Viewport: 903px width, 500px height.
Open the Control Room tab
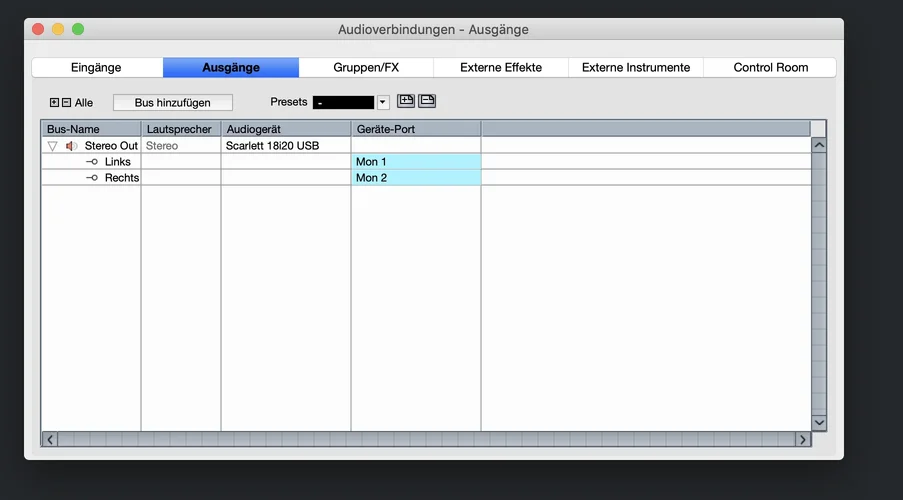[770, 67]
